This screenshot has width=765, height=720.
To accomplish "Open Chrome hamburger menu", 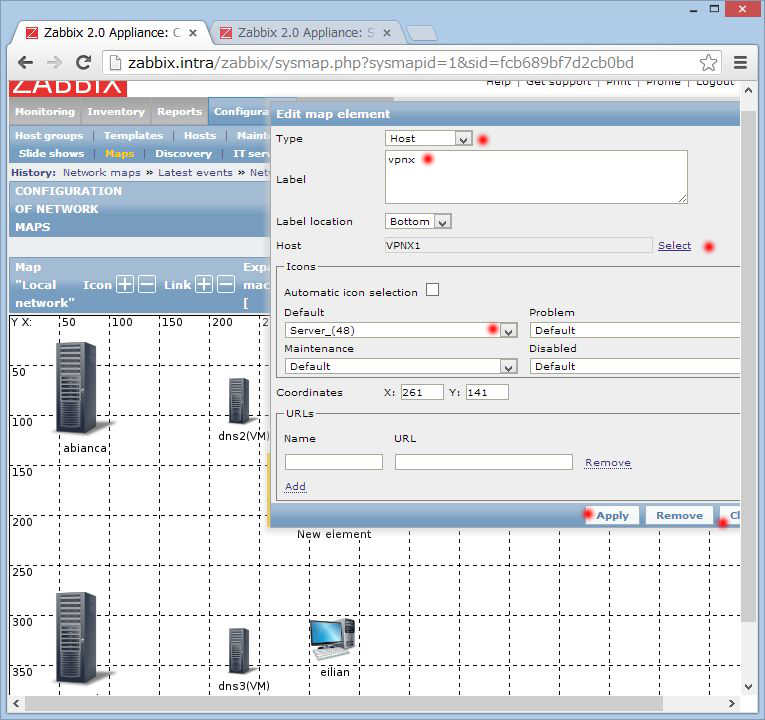I will (740, 62).
